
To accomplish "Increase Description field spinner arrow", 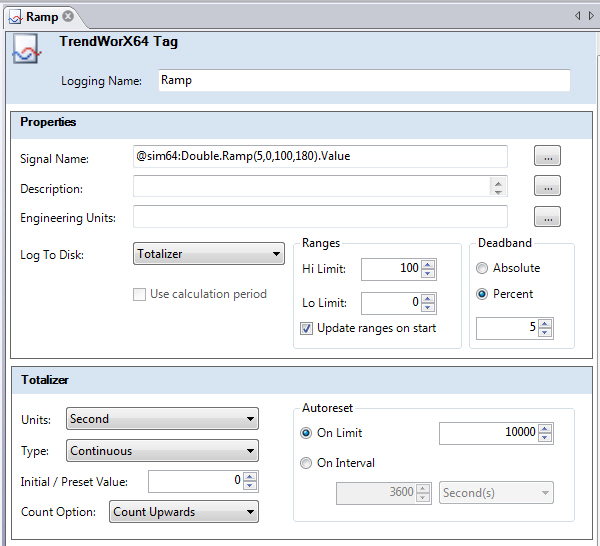I will [498, 183].
